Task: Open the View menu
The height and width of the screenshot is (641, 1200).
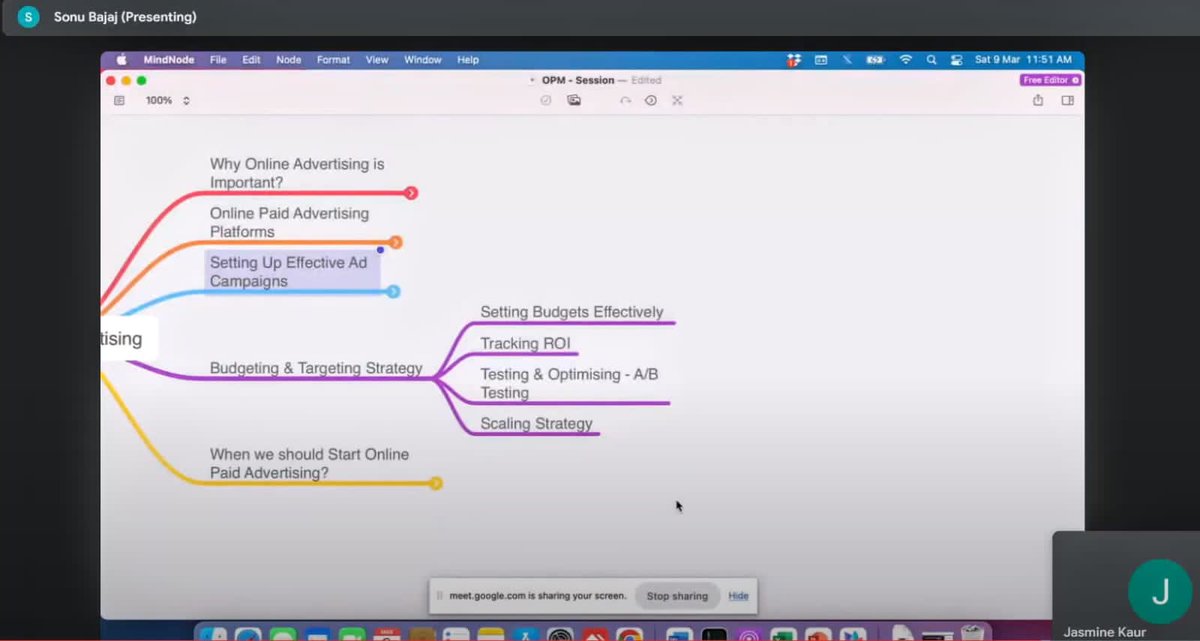Action: [377, 60]
